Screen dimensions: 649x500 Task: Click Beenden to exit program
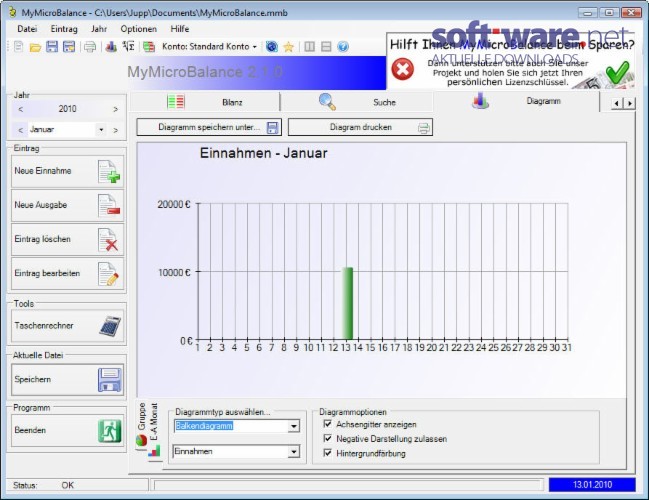[x=67, y=430]
